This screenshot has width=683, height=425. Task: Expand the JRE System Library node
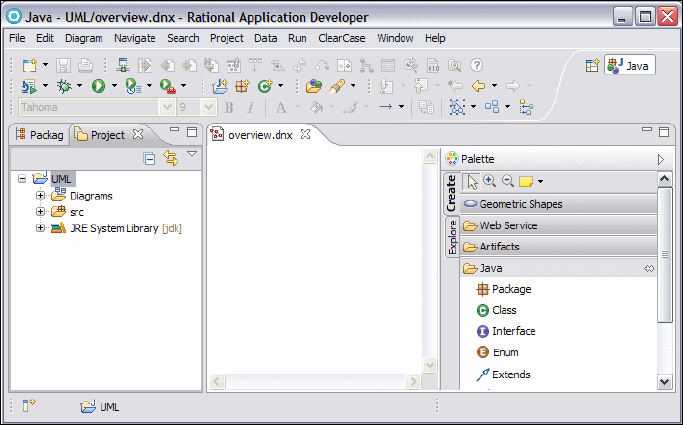coord(41,228)
